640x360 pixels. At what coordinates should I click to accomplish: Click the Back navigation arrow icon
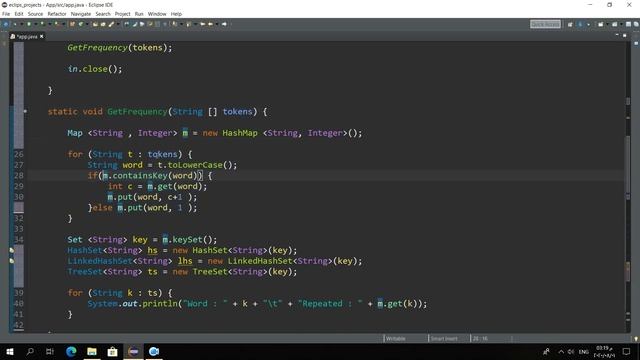(x=210, y=24)
